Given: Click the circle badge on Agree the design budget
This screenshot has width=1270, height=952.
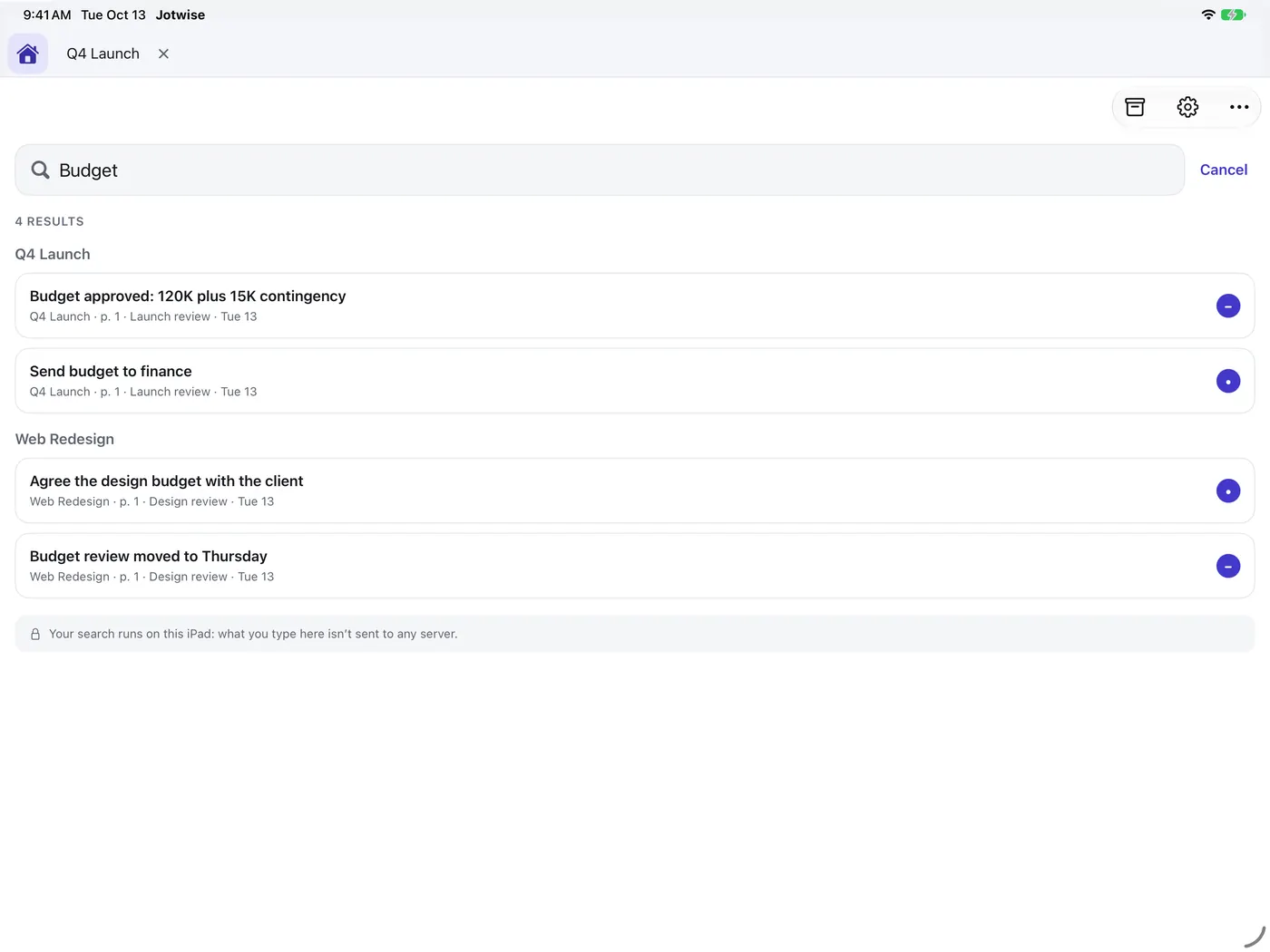Looking at the screenshot, I should click(x=1228, y=491).
